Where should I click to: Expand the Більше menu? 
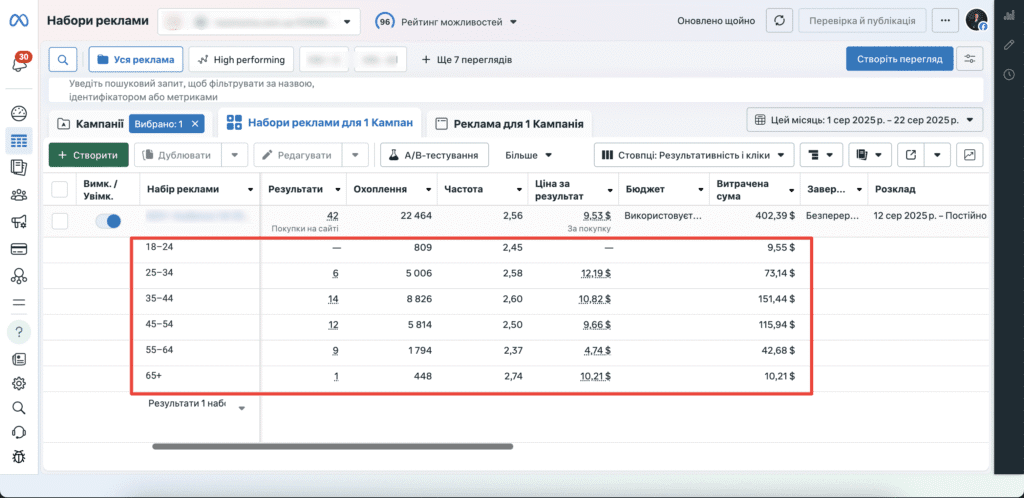coord(529,155)
